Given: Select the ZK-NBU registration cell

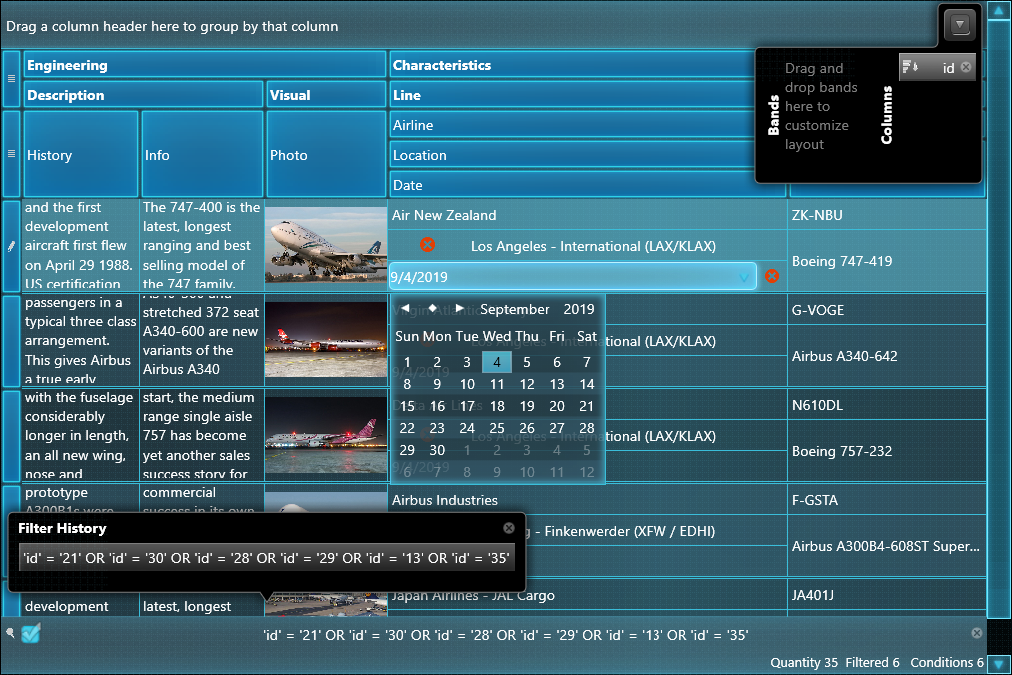Looking at the screenshot, I should pyautogui.click(x=887, y=215).
